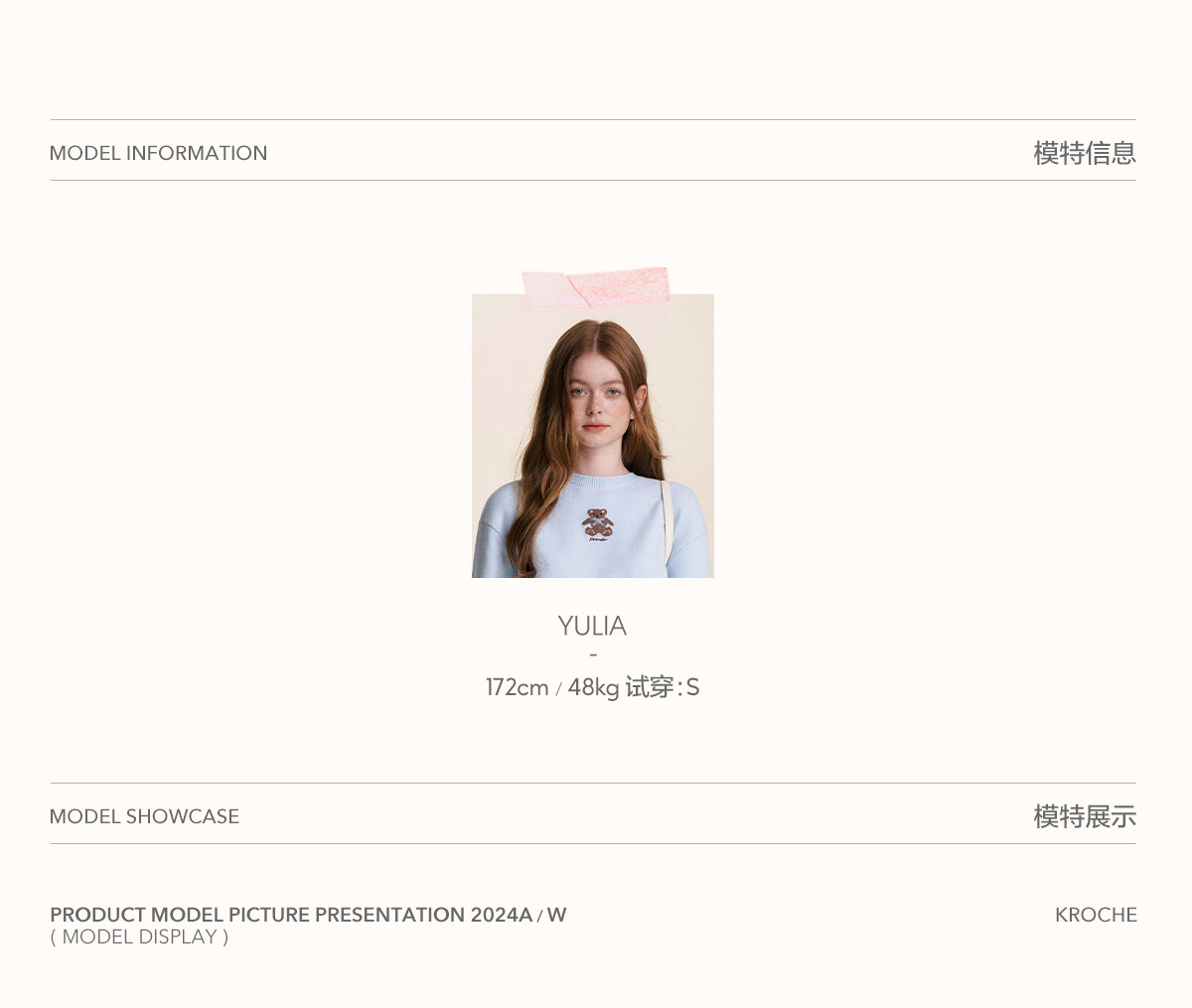This screenshot has height=1008, width=1192.
Task: Click the dash separator below YULIA
Action: click(593, 654)
